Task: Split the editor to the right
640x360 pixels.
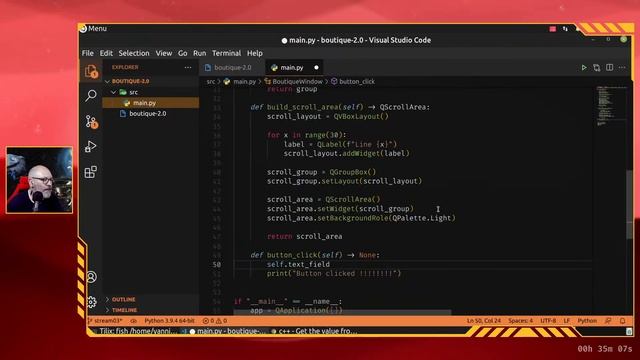Action: click(x=609, y=67)
